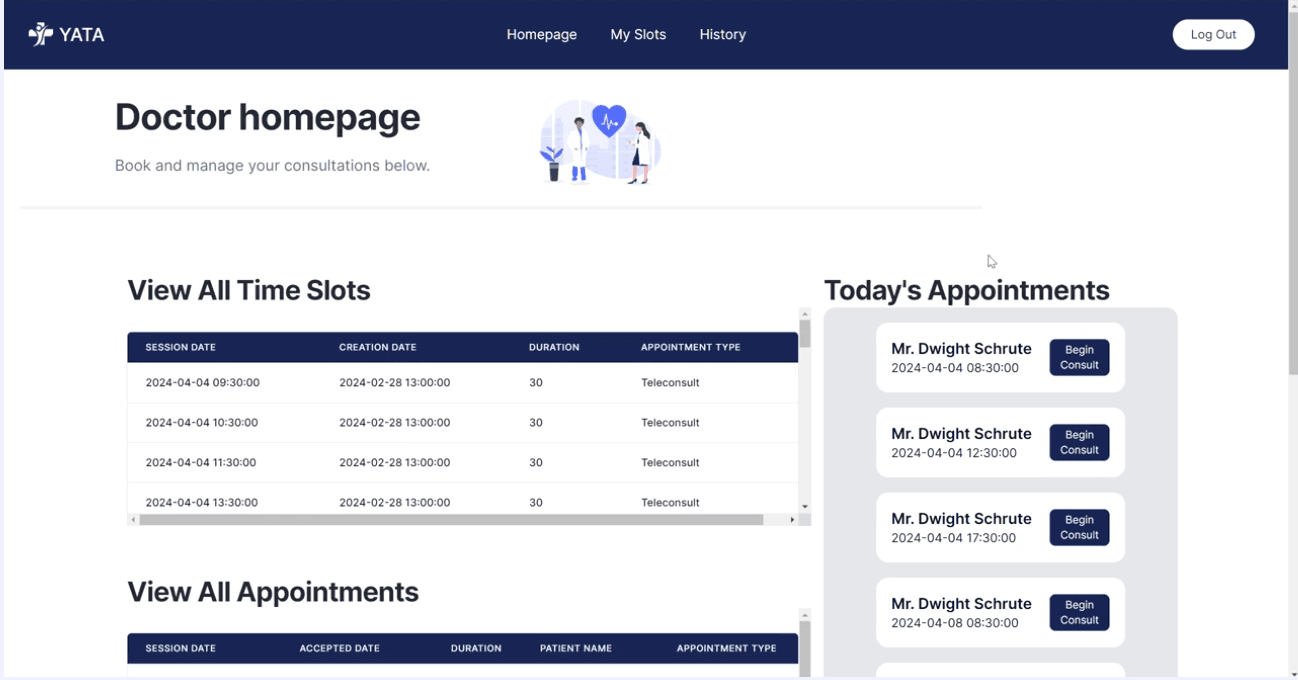Click the View All Time Slots heading

coord(249,291)
